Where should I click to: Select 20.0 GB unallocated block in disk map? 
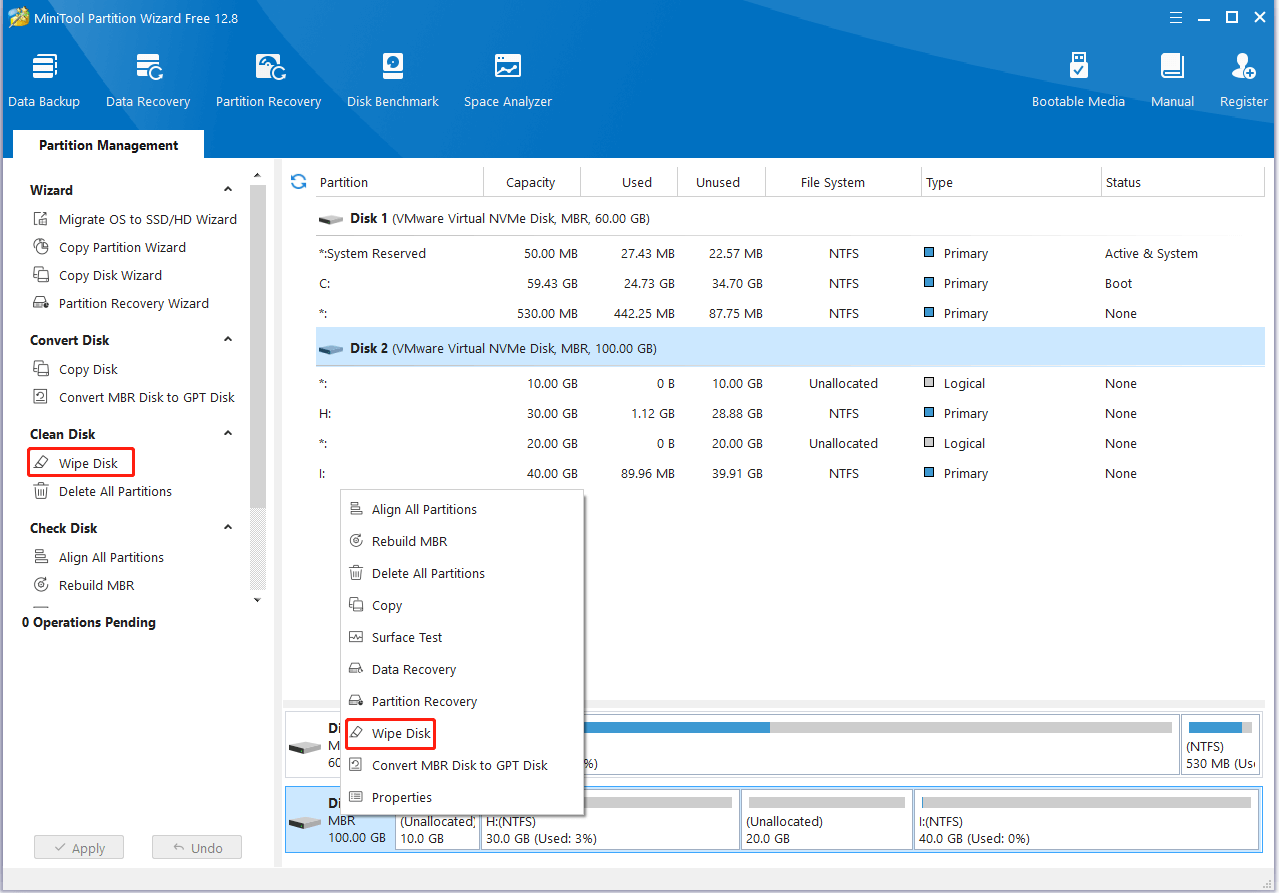[x=826, y=819]
